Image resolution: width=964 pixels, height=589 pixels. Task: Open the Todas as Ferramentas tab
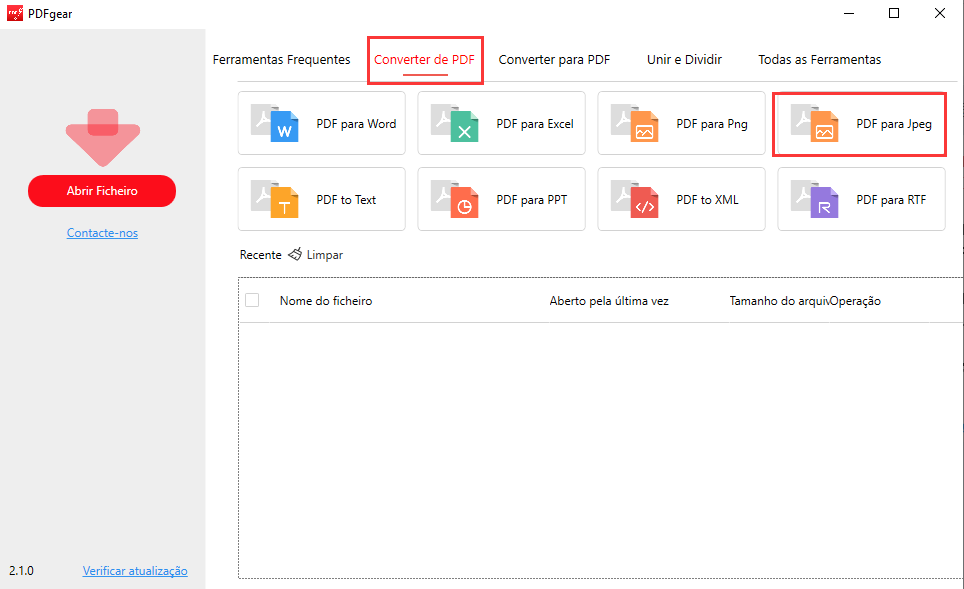819,59
